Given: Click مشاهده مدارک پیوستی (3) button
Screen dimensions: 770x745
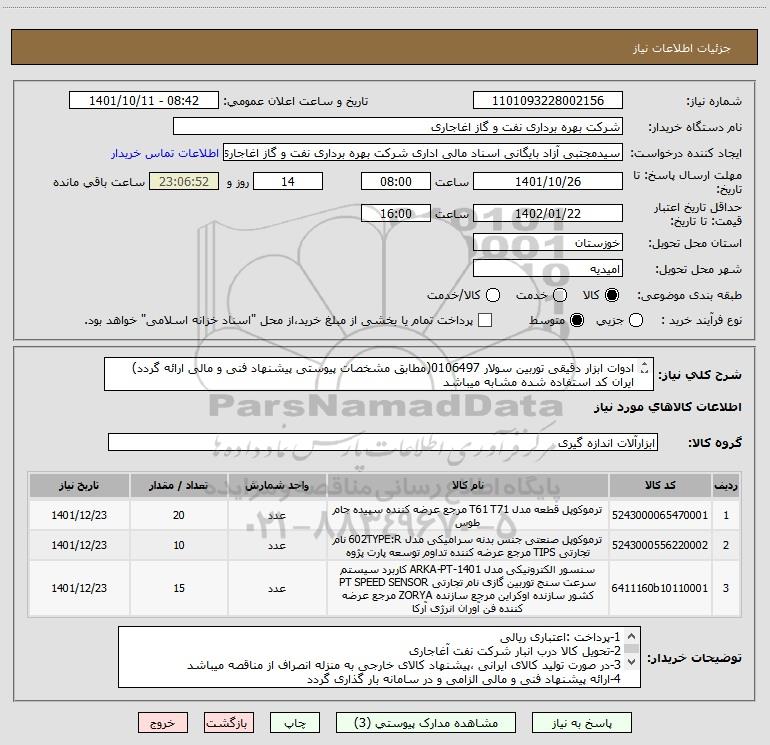Looking at the screenshot, I should pyautogui.click(x=426, y=723).
